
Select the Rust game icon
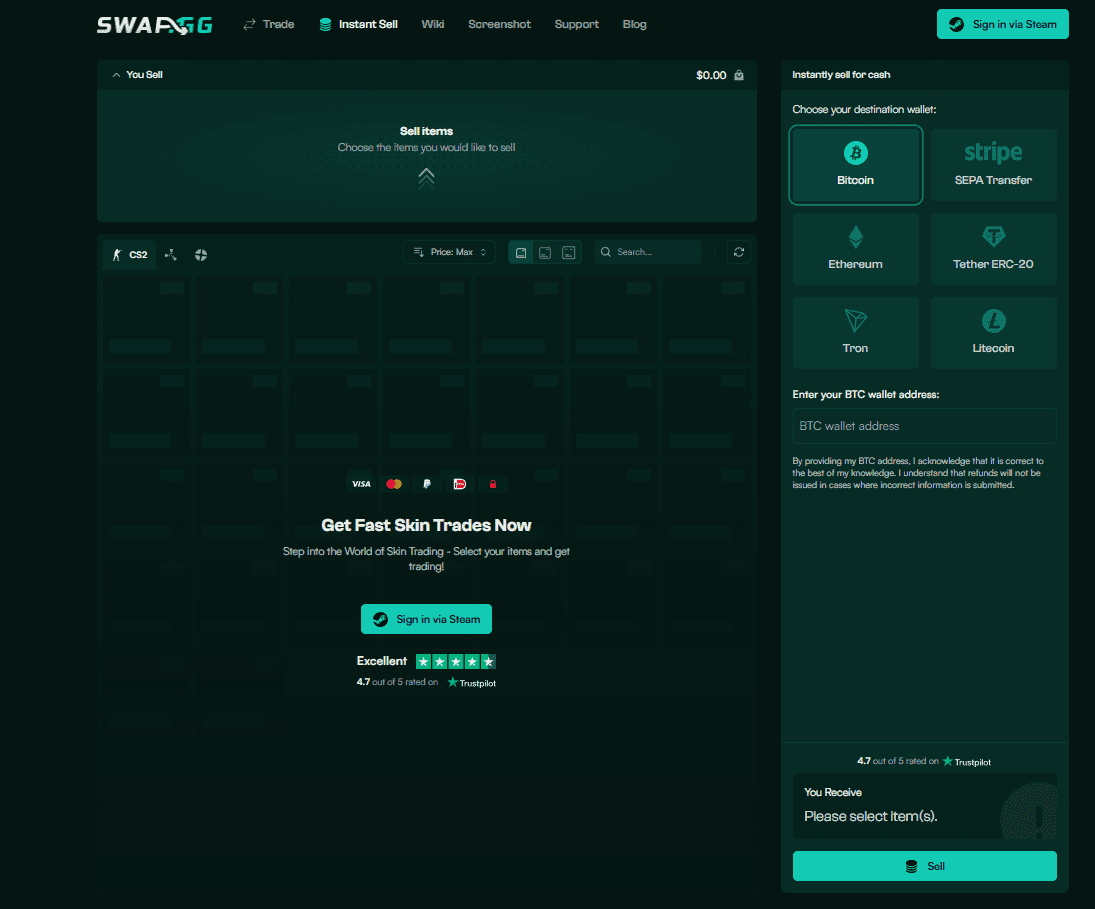[201, 255]
